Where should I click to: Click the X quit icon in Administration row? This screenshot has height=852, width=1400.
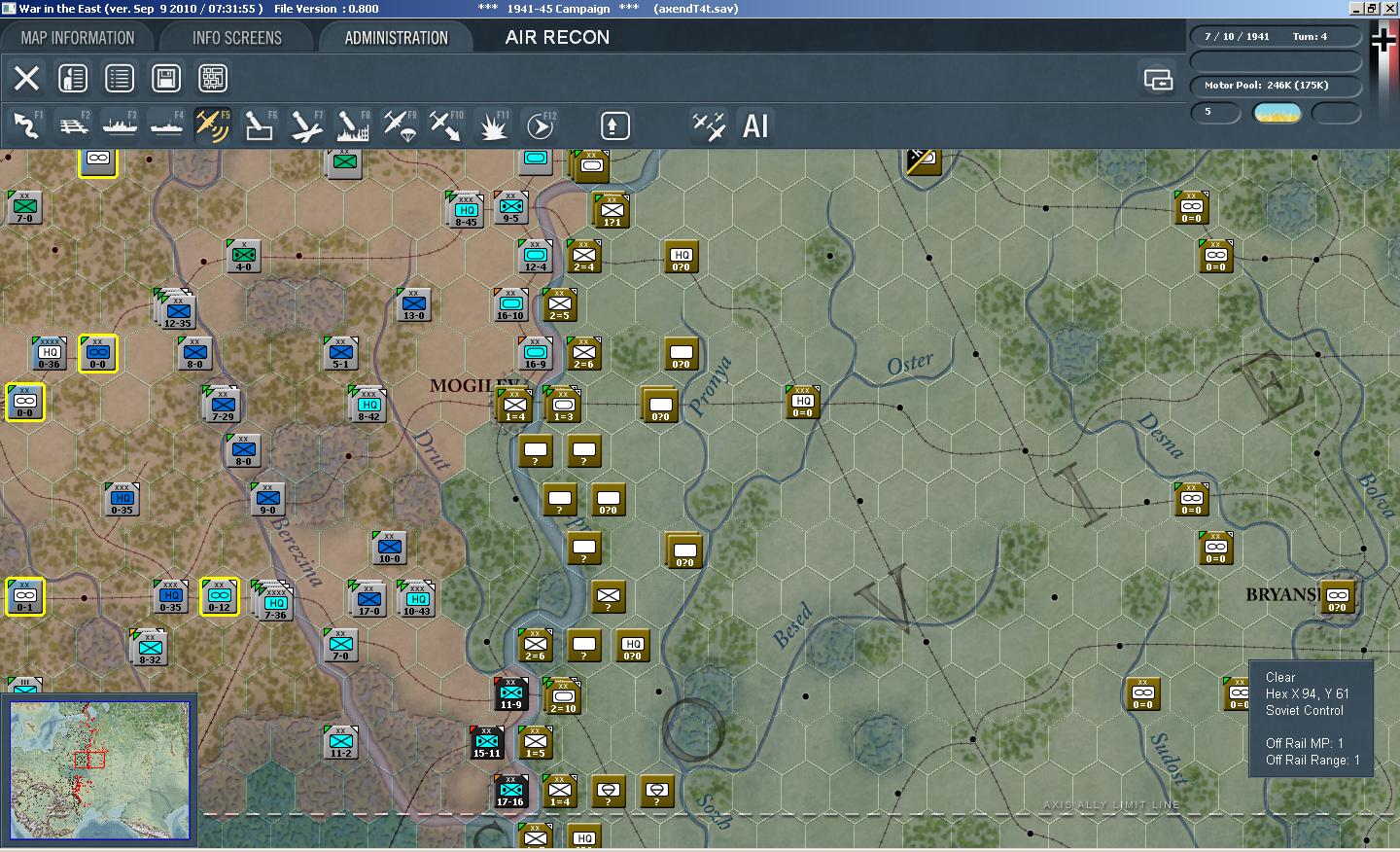click(x=26, y=78)
